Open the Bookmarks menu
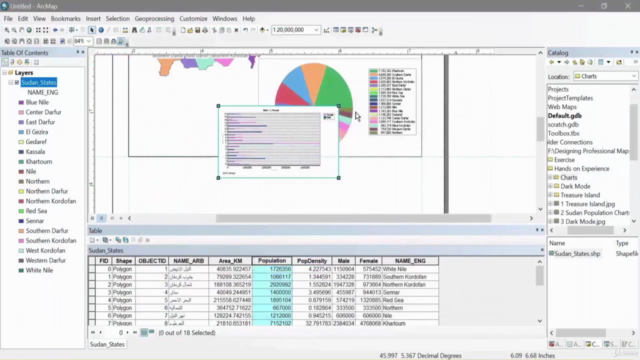 pos(65,19)
